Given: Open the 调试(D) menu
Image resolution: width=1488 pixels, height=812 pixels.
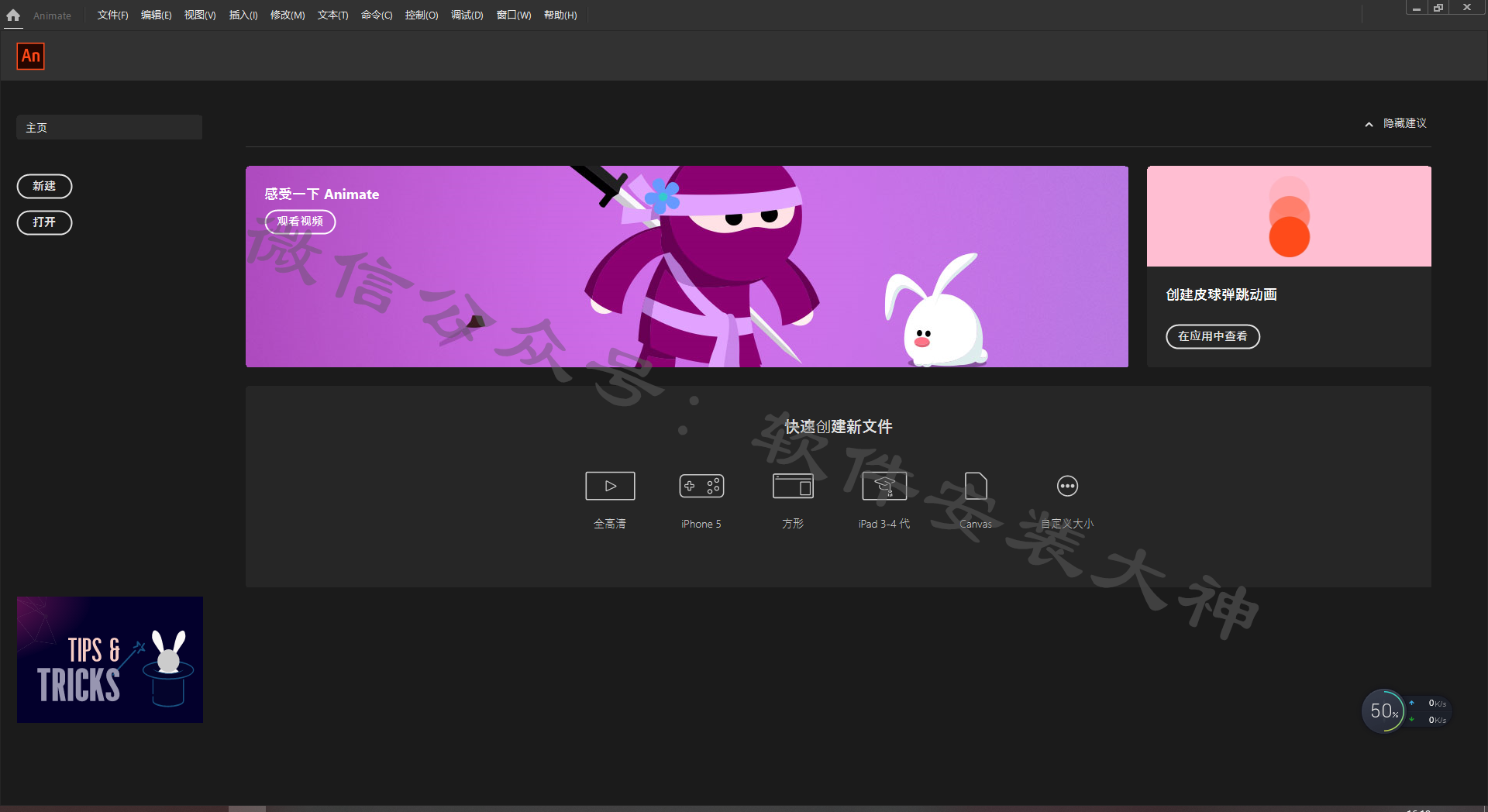Looking at the screenshot, I should point(467,15).
